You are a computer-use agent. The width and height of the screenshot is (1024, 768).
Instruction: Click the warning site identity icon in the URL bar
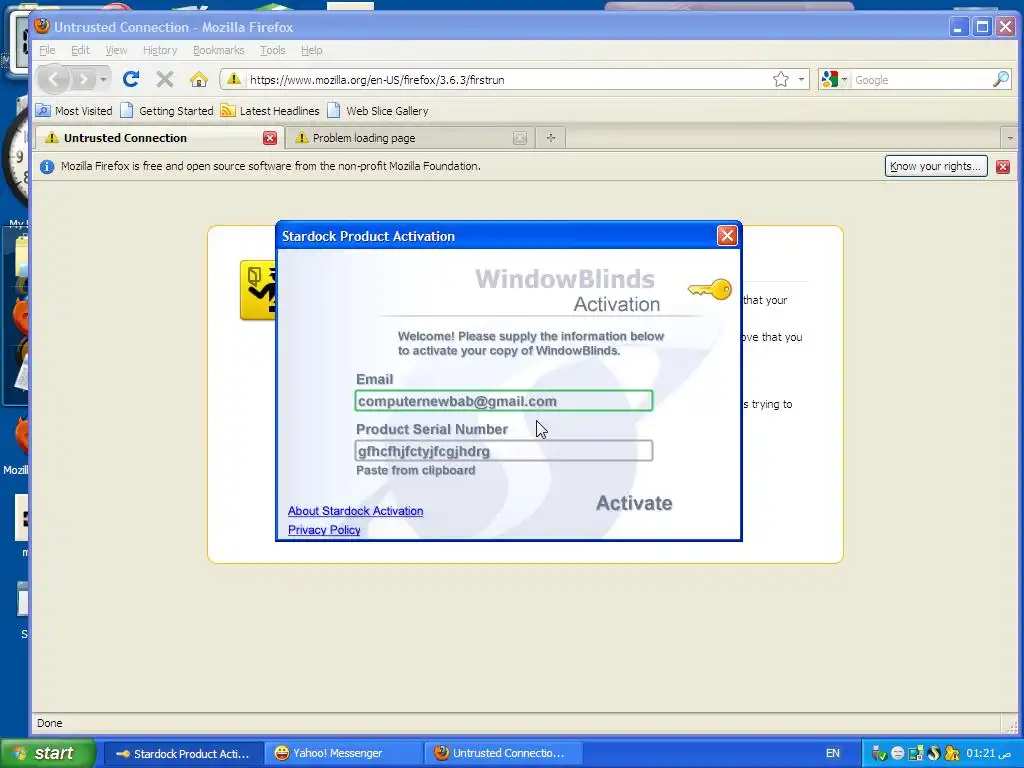pos(233,79)
